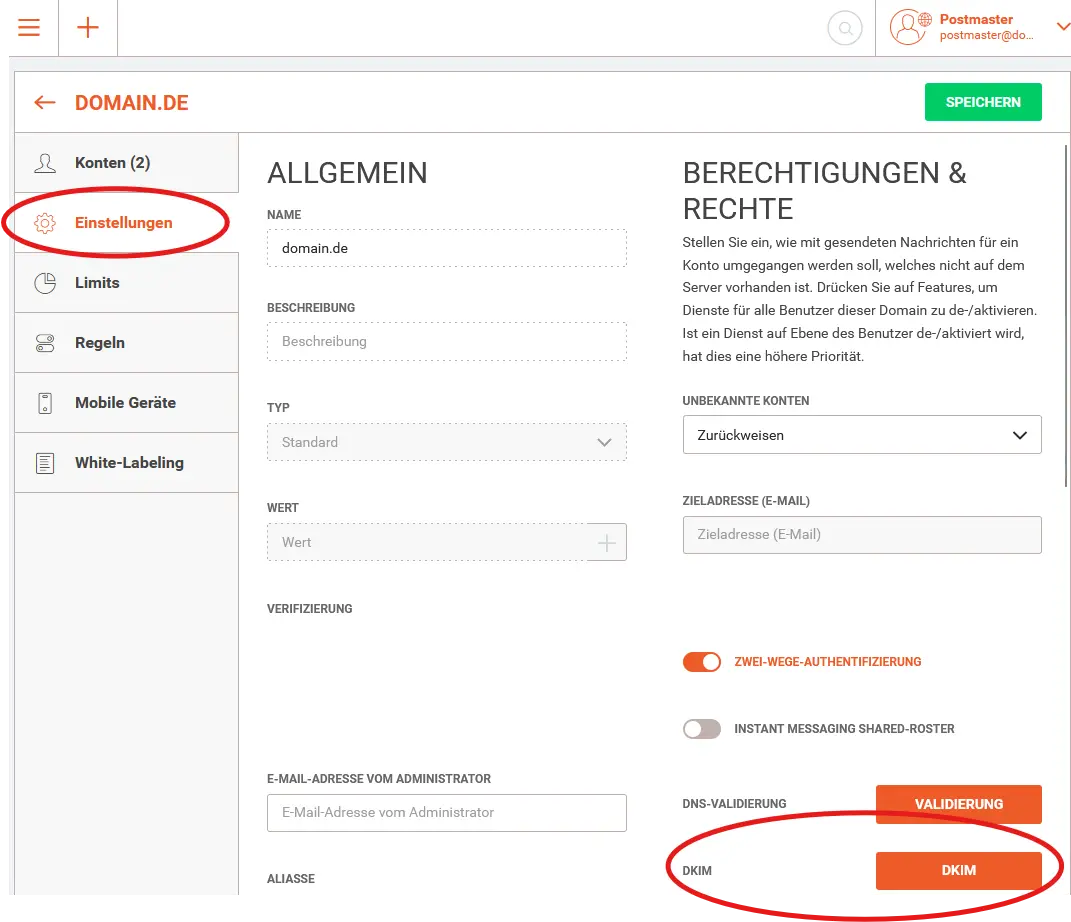This screenshot has width=1071, height=922.
Task: Click the vertical scrollbar on right
Action: 1066,316
